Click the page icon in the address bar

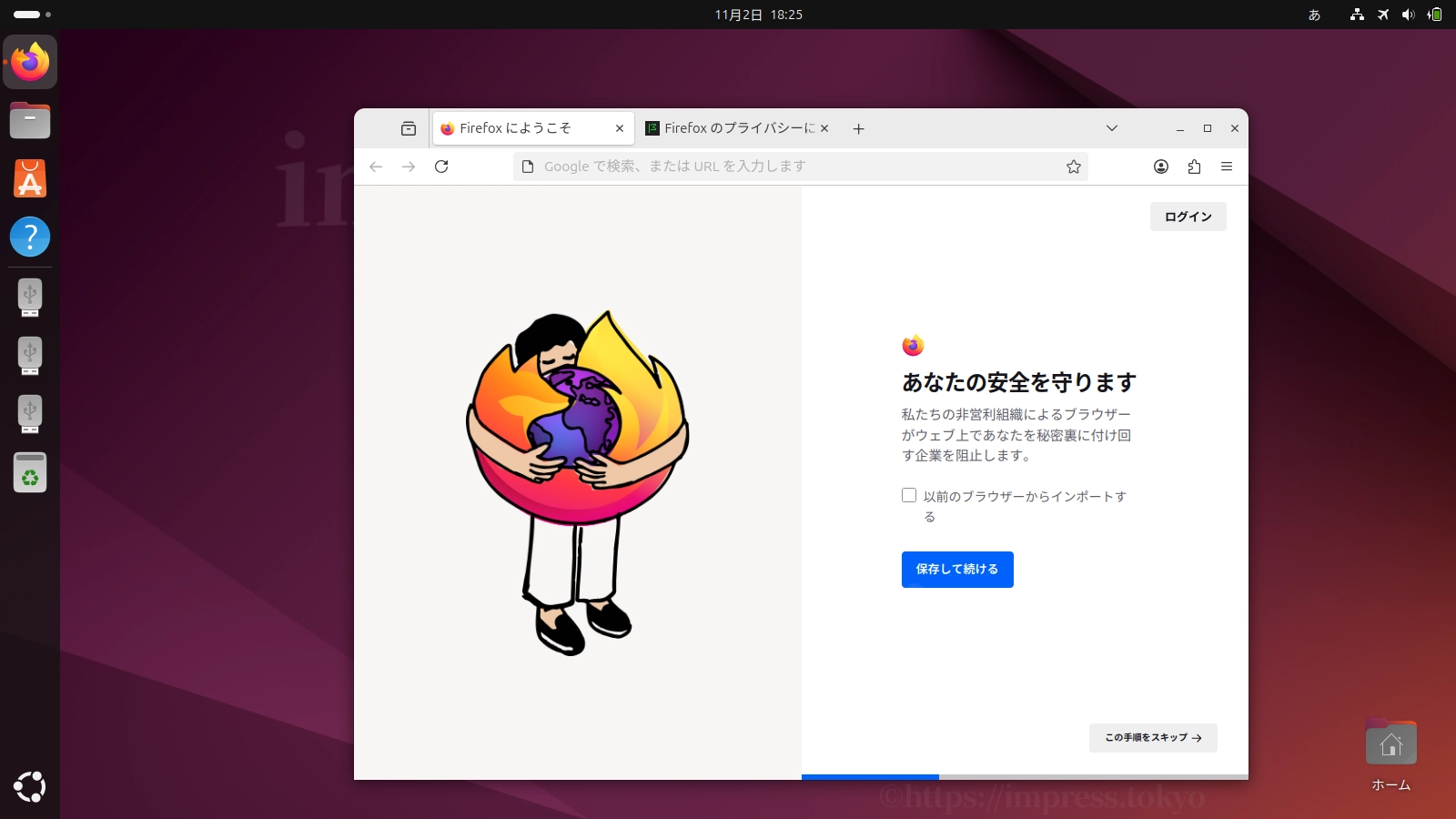coord(528,167)
